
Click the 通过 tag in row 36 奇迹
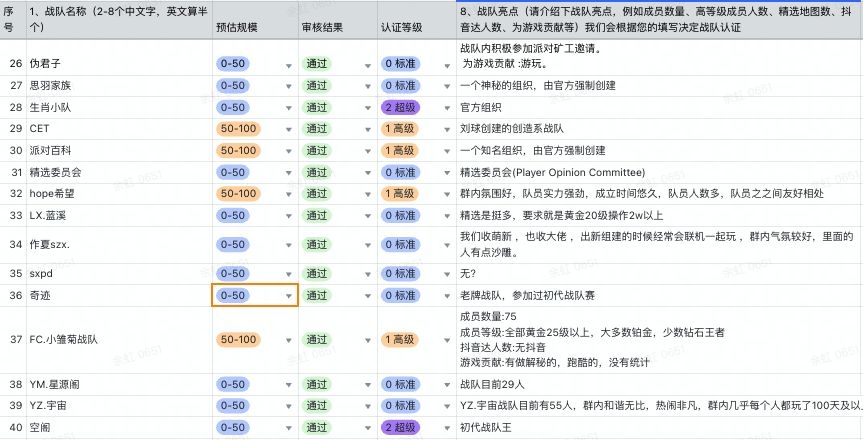316,296
